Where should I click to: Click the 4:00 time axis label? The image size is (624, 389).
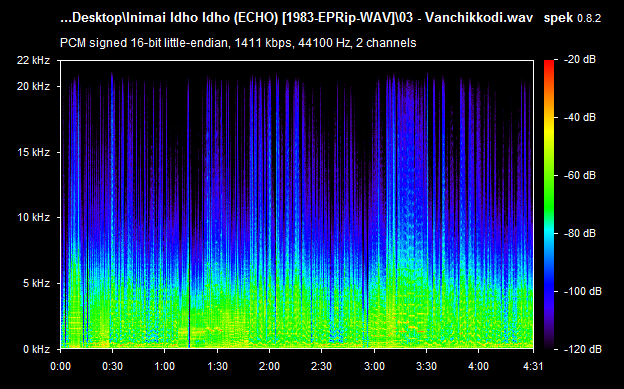coord(478,366)
